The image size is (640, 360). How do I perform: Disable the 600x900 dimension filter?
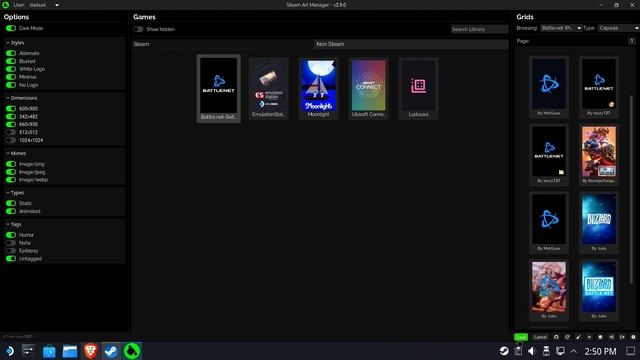[x=11, y=109]
